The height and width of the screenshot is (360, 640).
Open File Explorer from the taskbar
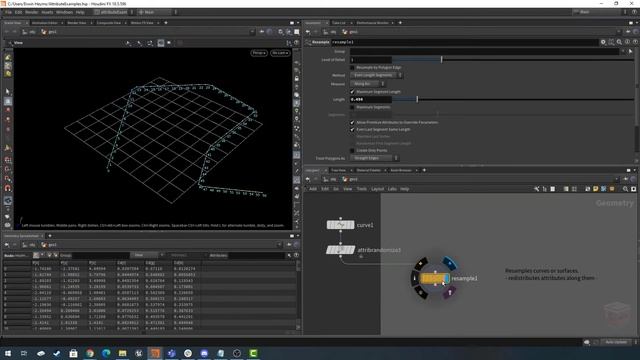[x=122, y=353]
